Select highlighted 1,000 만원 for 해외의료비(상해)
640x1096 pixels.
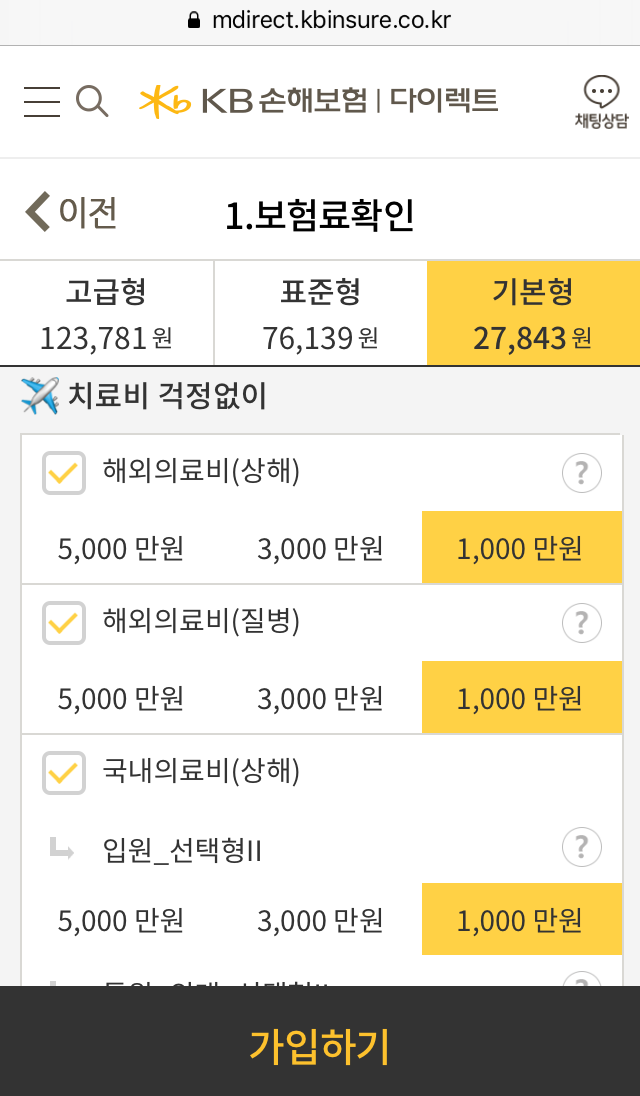pyautogui.click(x=520, y=549)
